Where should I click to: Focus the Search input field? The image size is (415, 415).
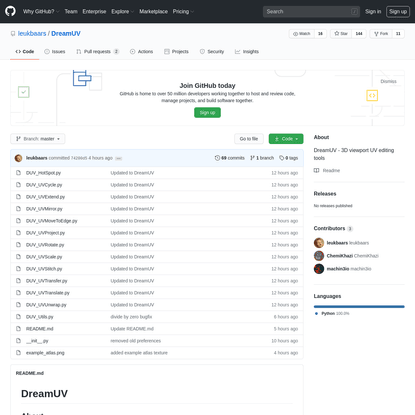[x=311, y=11]
